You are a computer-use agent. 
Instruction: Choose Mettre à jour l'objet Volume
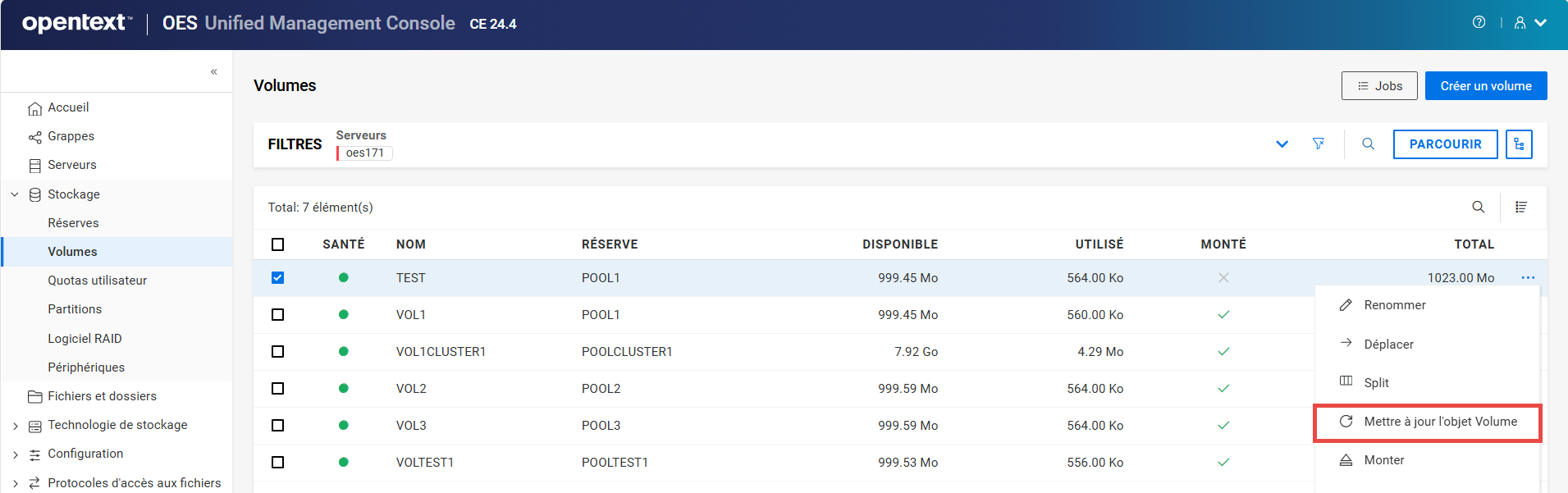pyautogui.click(x=1439, y=422)
